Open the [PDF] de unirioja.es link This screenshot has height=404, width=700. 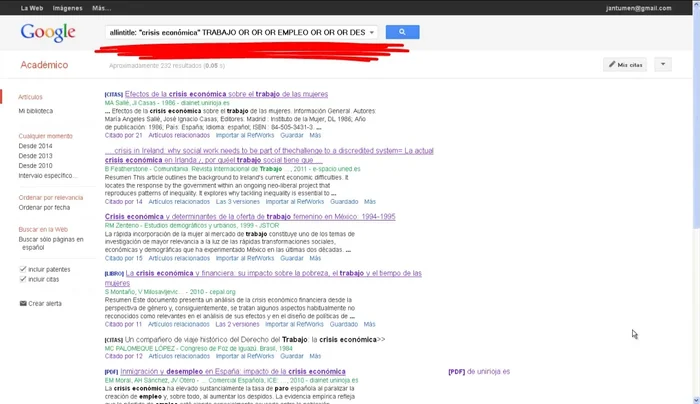pyautogui.click(x=479, y=371)
